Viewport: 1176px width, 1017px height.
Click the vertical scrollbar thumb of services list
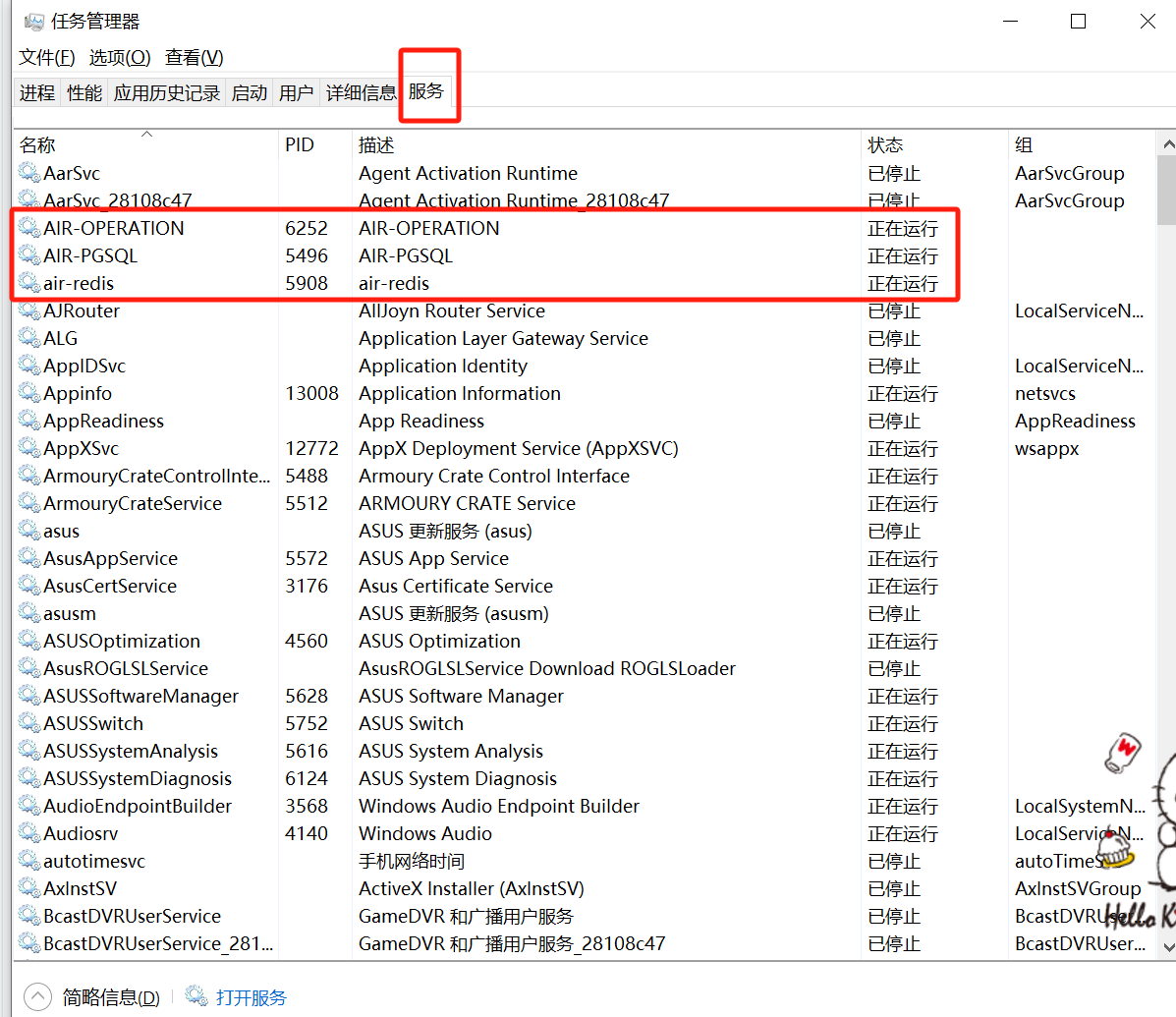point(1167,190)
